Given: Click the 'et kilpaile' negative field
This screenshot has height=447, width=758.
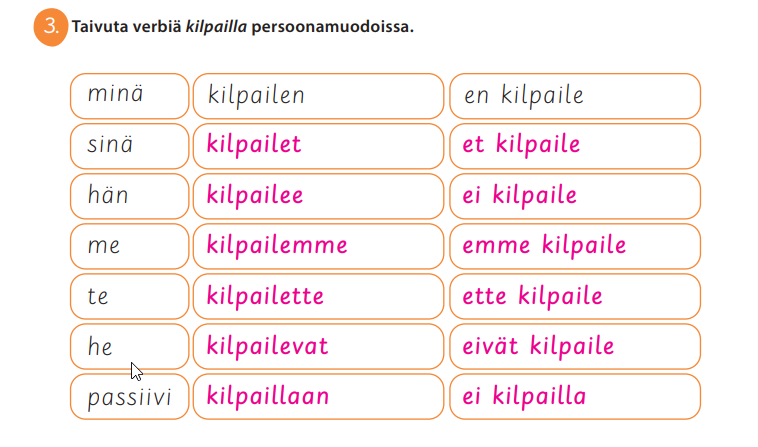Looking at the screenshot, I should tap(574, 146).
